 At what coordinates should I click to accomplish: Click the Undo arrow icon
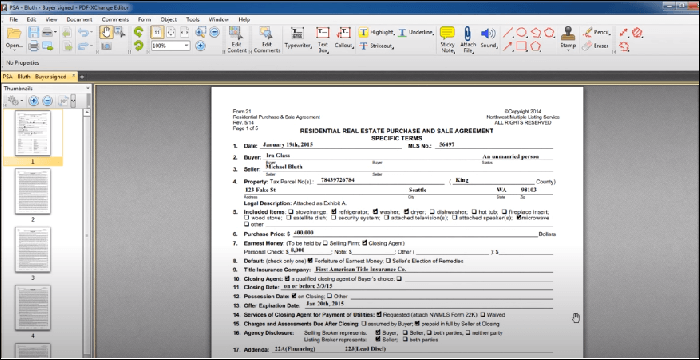coord(83,33)
